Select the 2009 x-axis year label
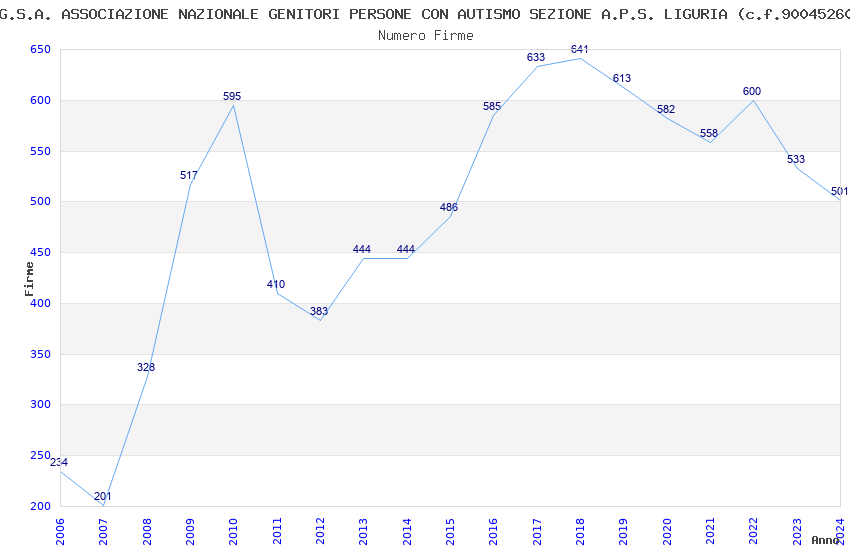Screen dimensions: 850x550 click(190, 531)
